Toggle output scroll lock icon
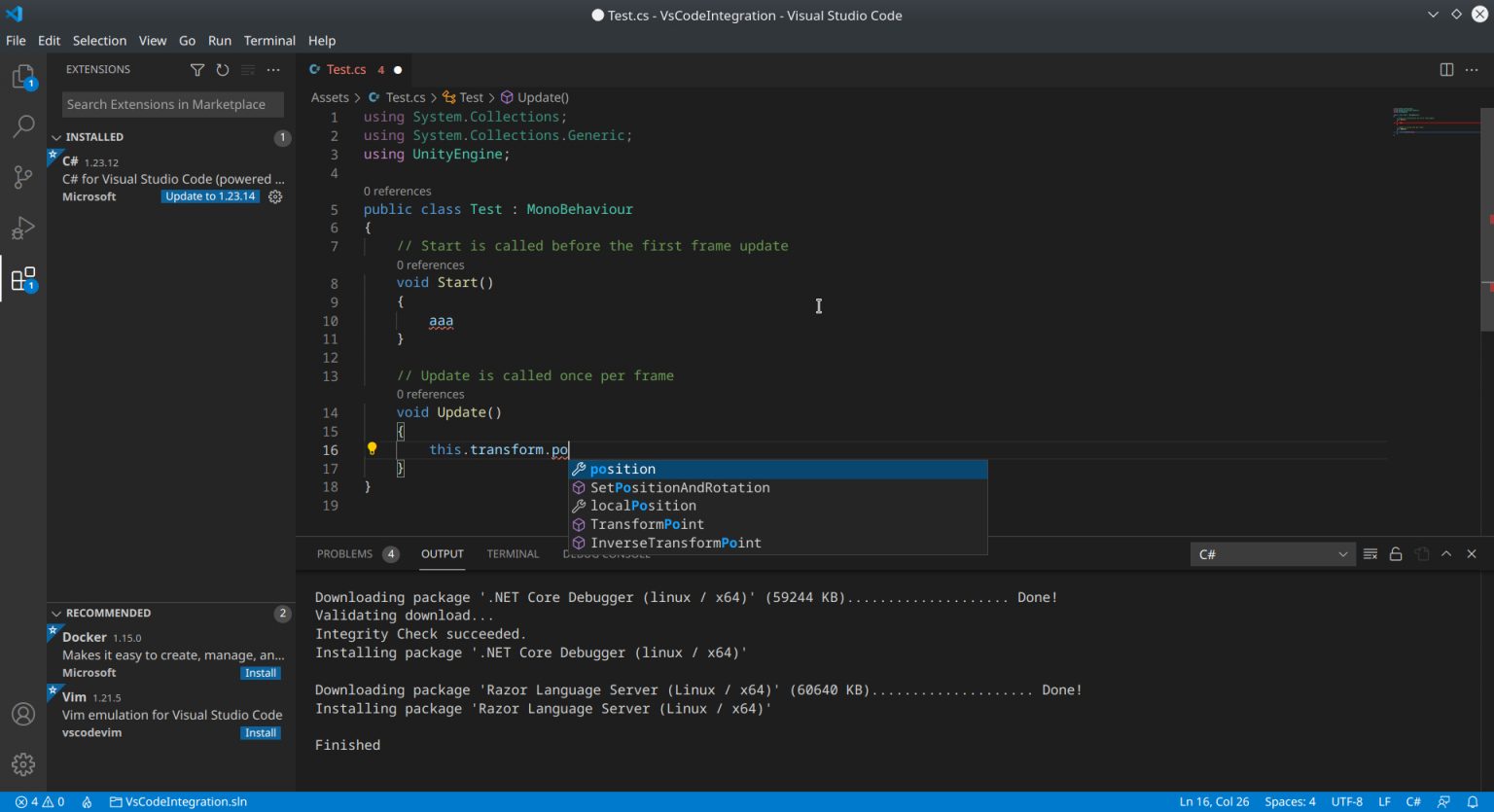The width and height of the screenshot is (1494, 812). pyautogui.click(x=1396, y=554)
